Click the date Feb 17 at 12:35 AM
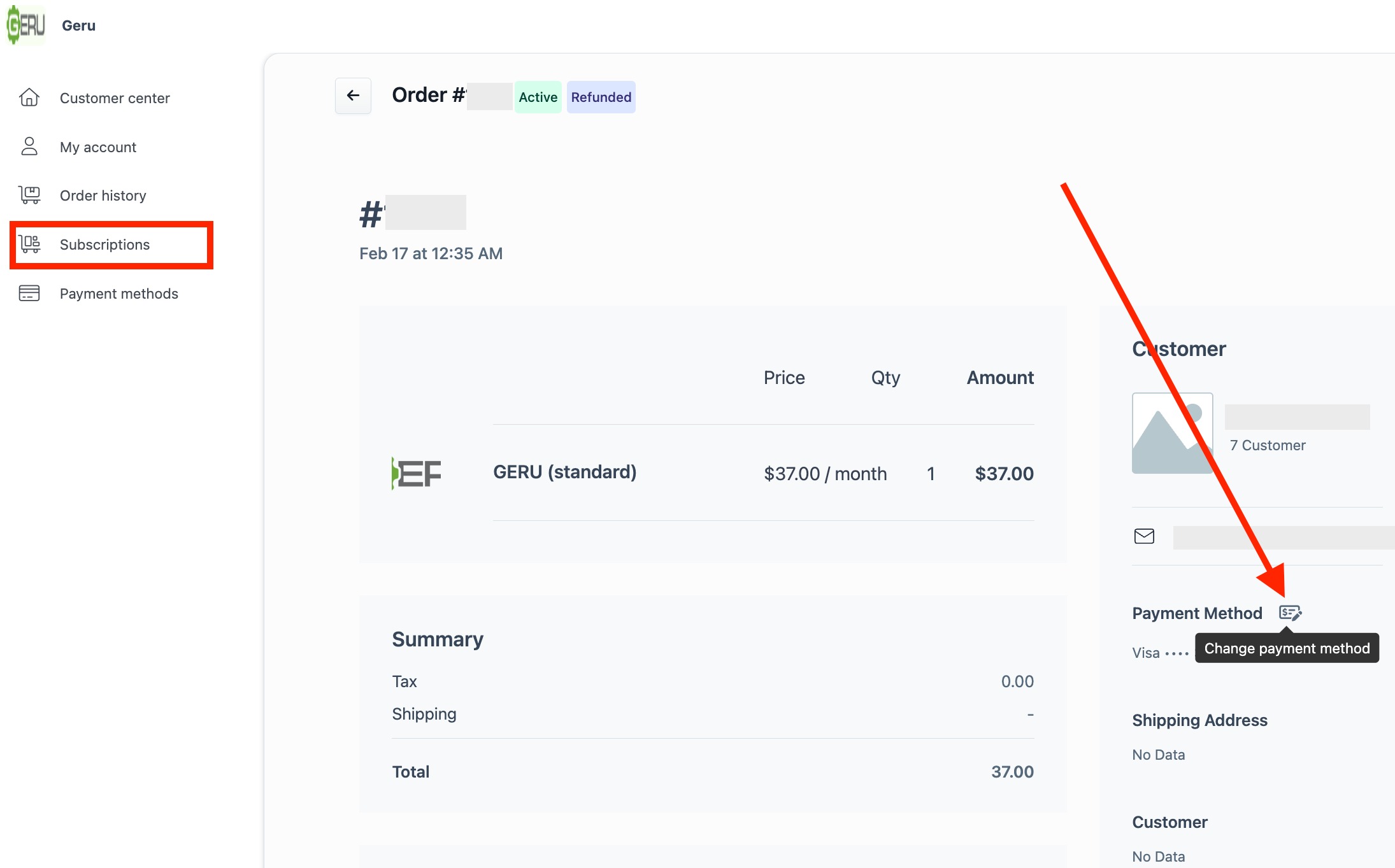This screenshot has height=868, width=1395. [431, 253]
